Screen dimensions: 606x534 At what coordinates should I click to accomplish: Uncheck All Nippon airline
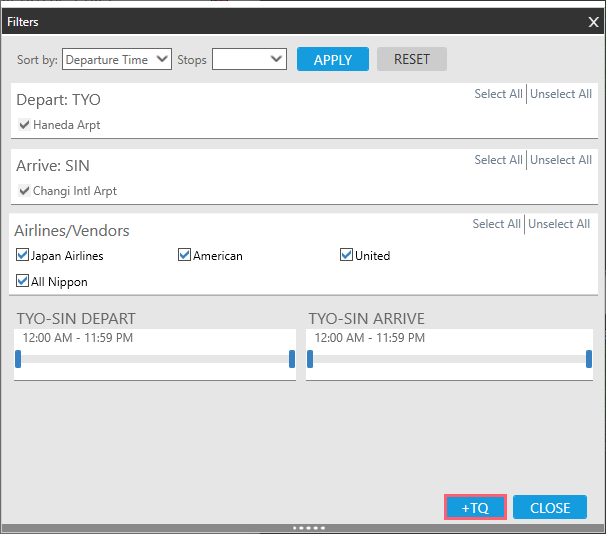(x=23, y=281)
